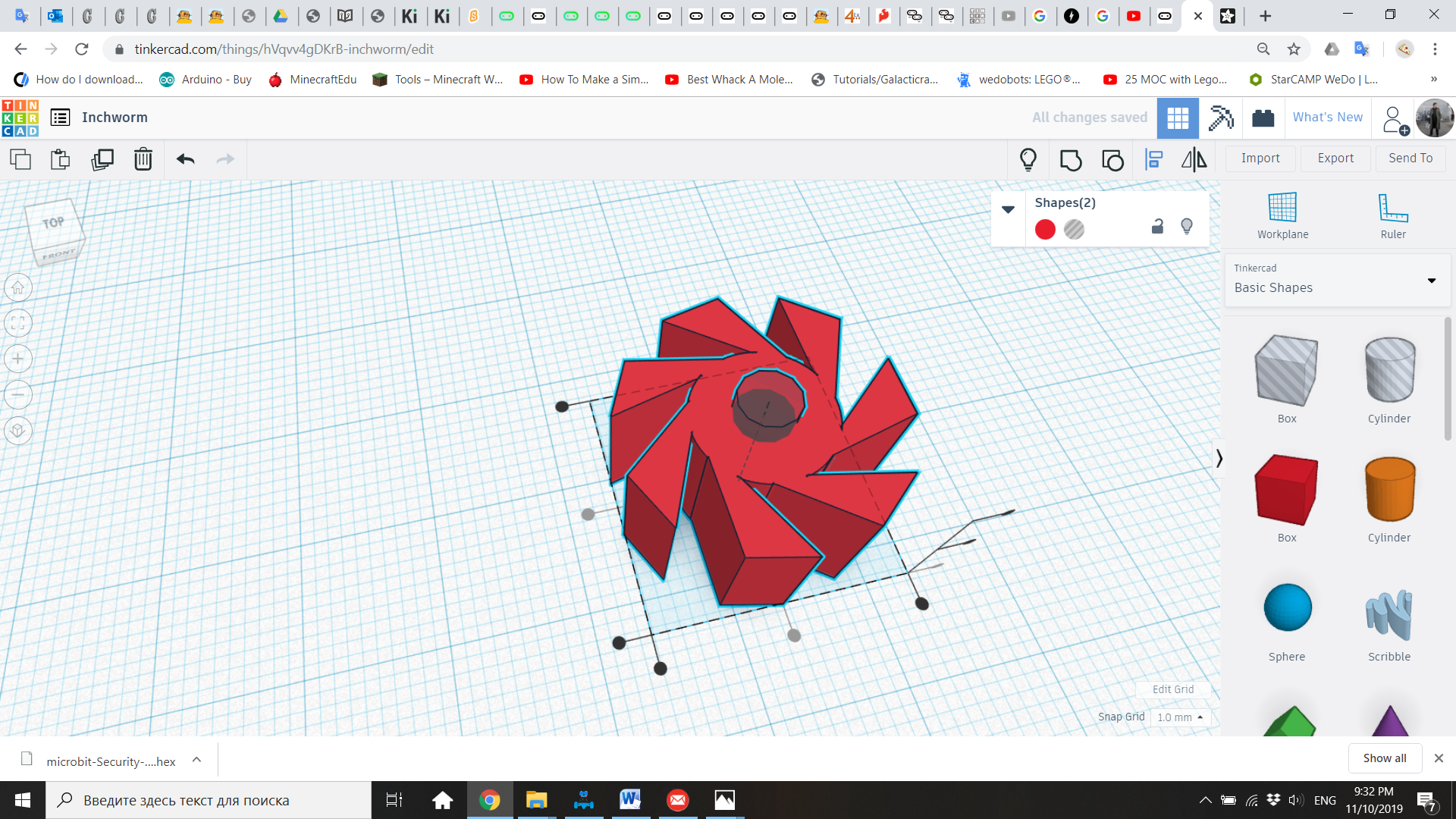Open the Blocks pickaxe mode

point(1221,118)
